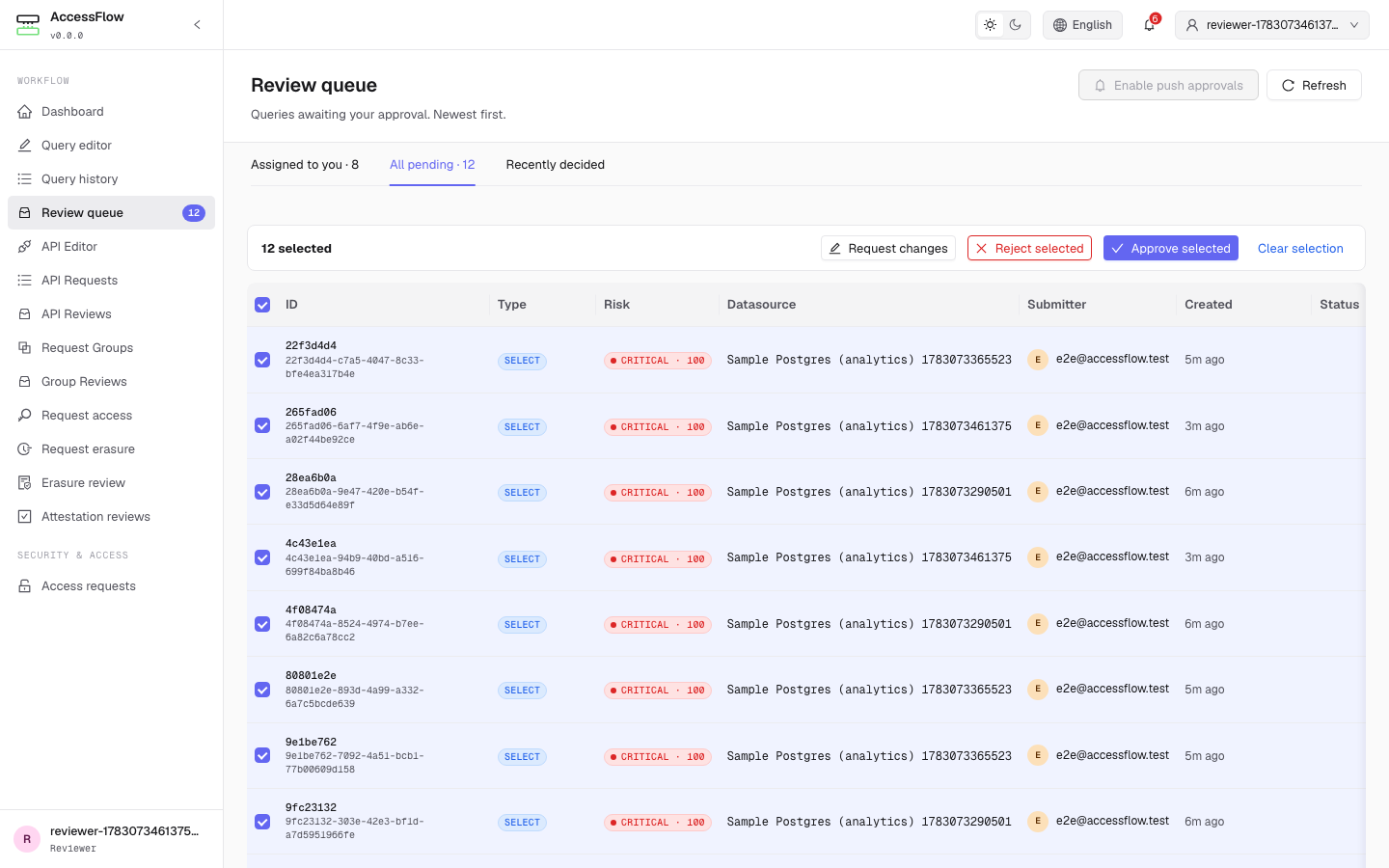Click submitter avatar in row 22f3d4d4

coord(1038,359)
